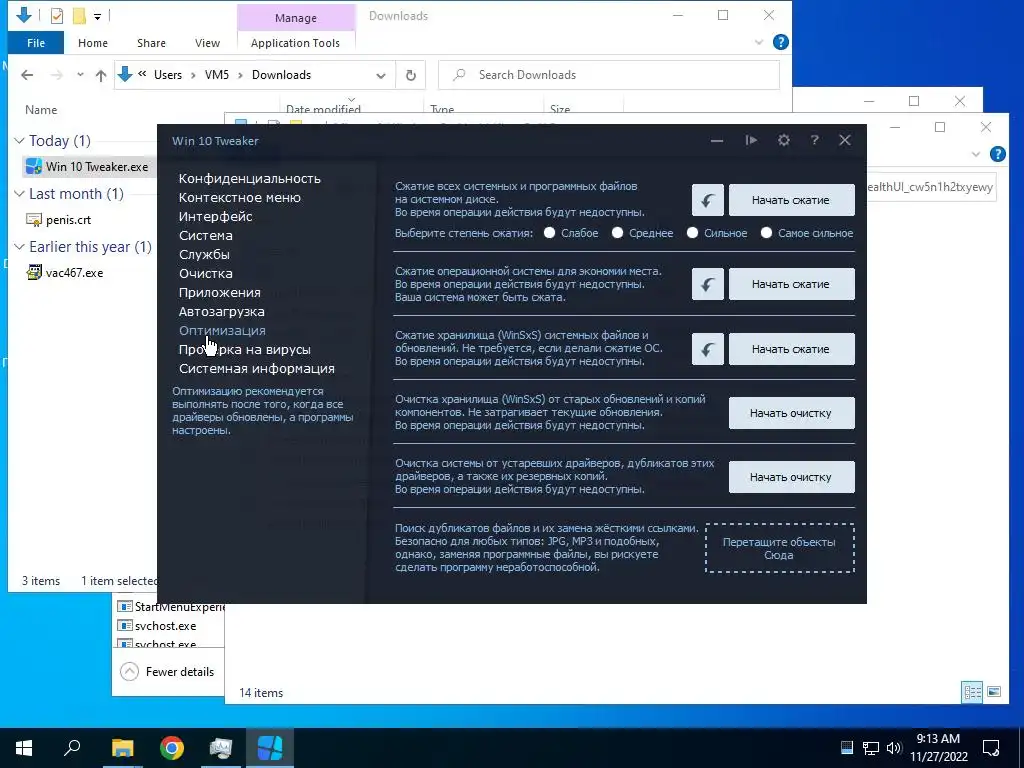Click the Win 10 Tweaker settings gear icon
1024x768 pixels.
tap(784, 140)
